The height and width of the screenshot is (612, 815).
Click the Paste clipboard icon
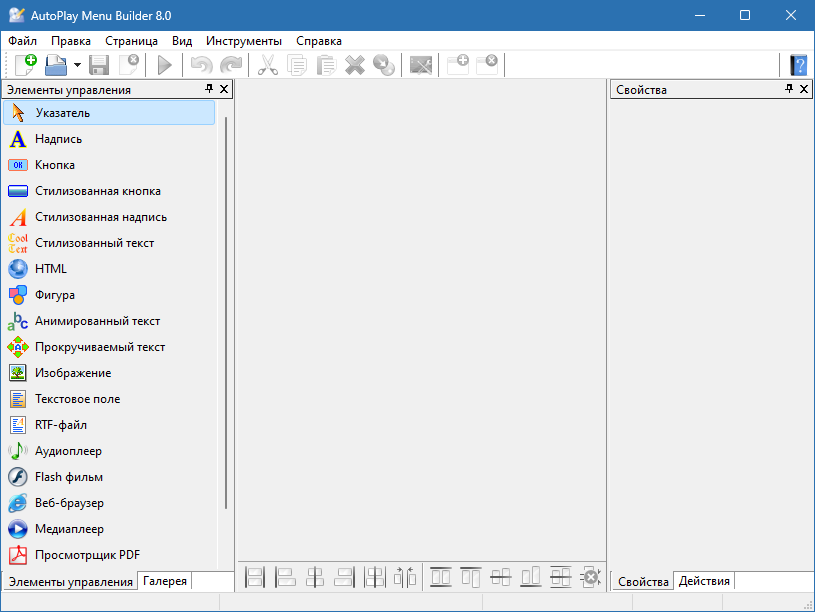click(x=326, y=65)
